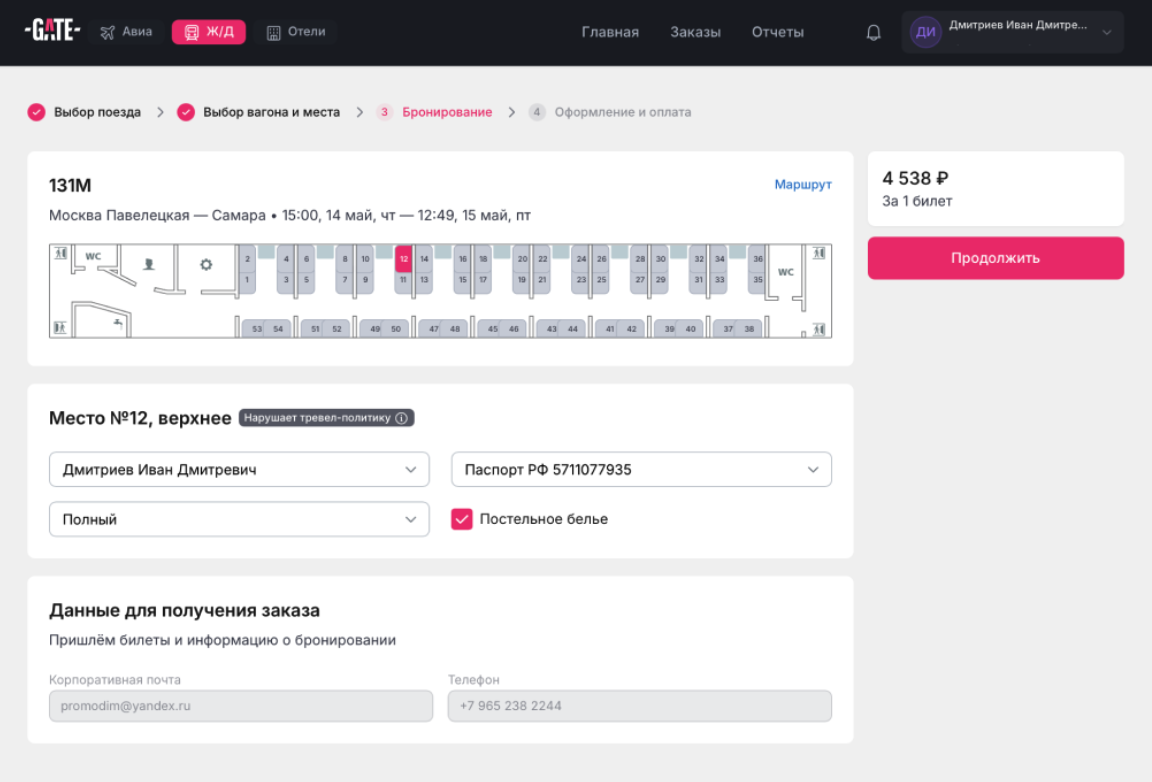Image resolution: width=1152 pixels, height=782 pixels.
Task: Go to the Заказы menu
Action: (x=695, y=32)
